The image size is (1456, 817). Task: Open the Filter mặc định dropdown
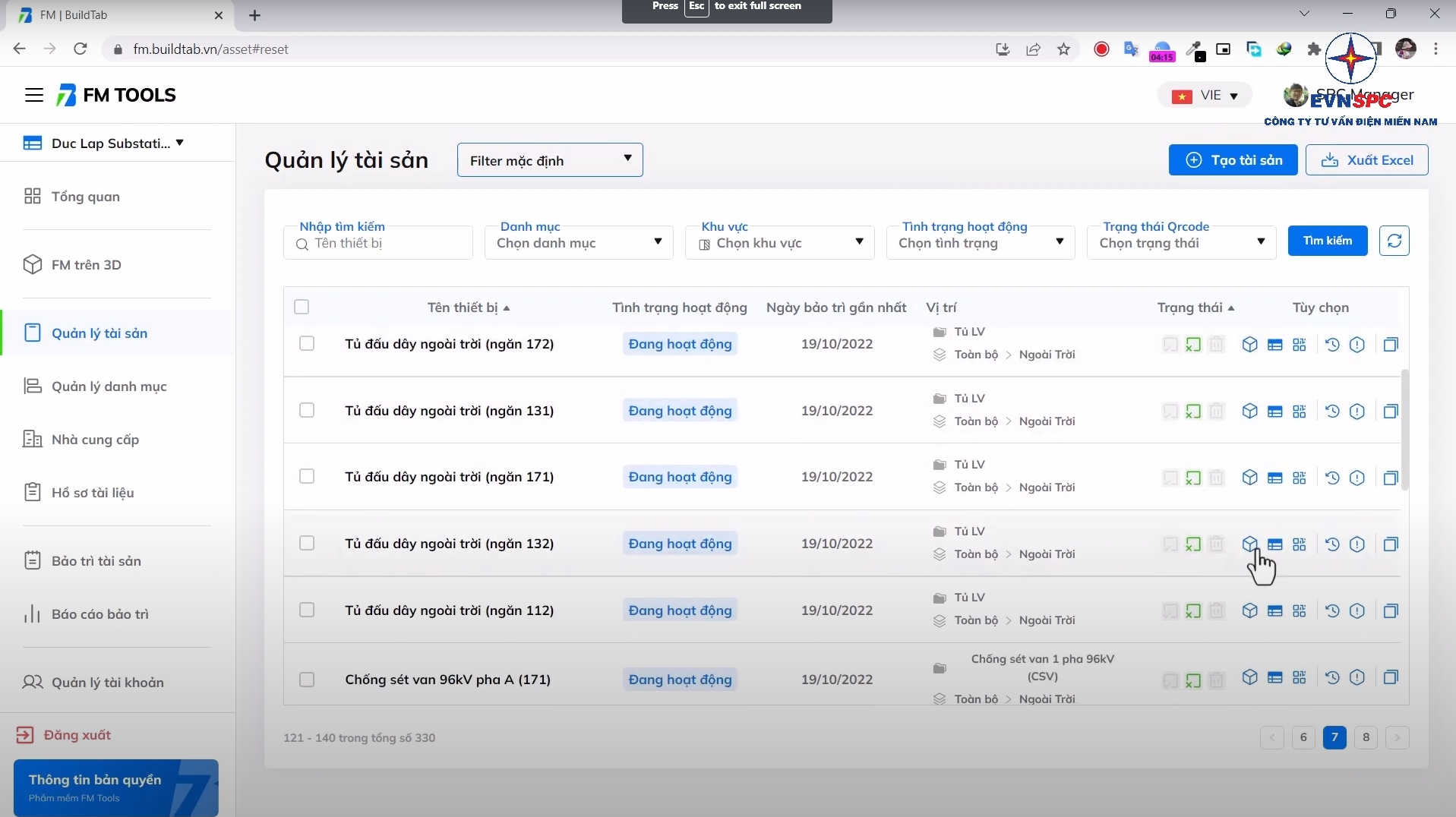tap(550, 160)
